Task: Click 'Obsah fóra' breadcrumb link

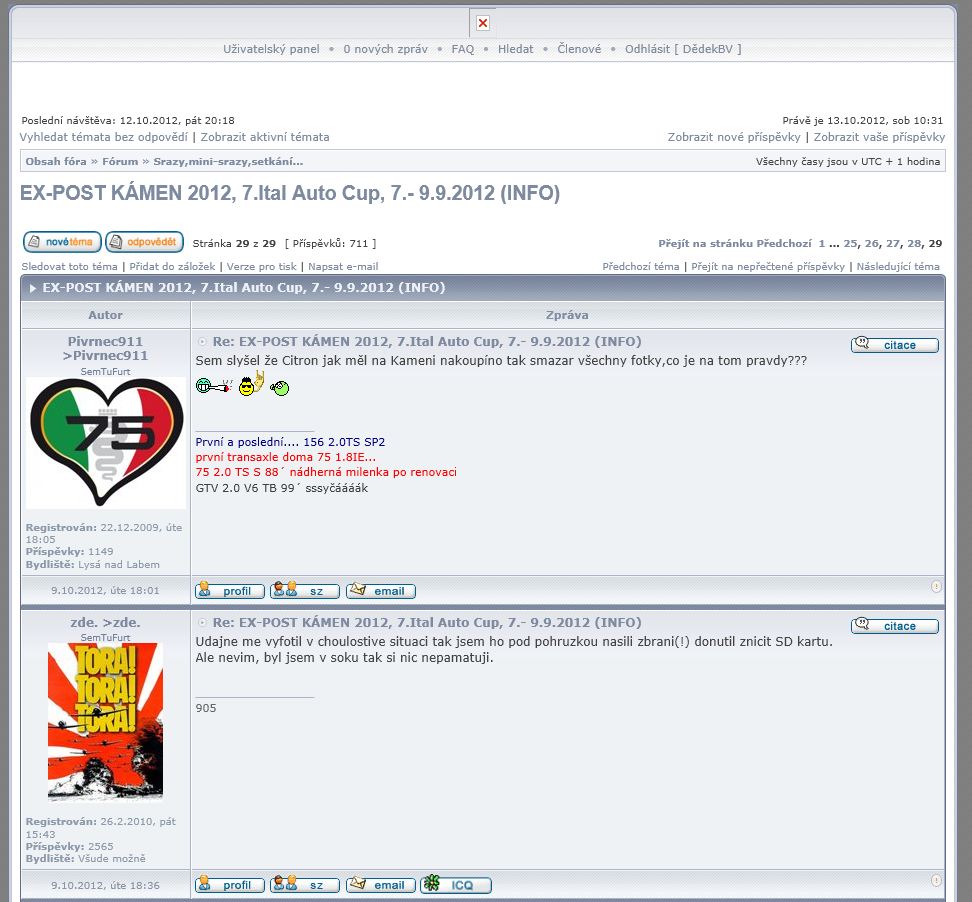Action: pos(56,161)
